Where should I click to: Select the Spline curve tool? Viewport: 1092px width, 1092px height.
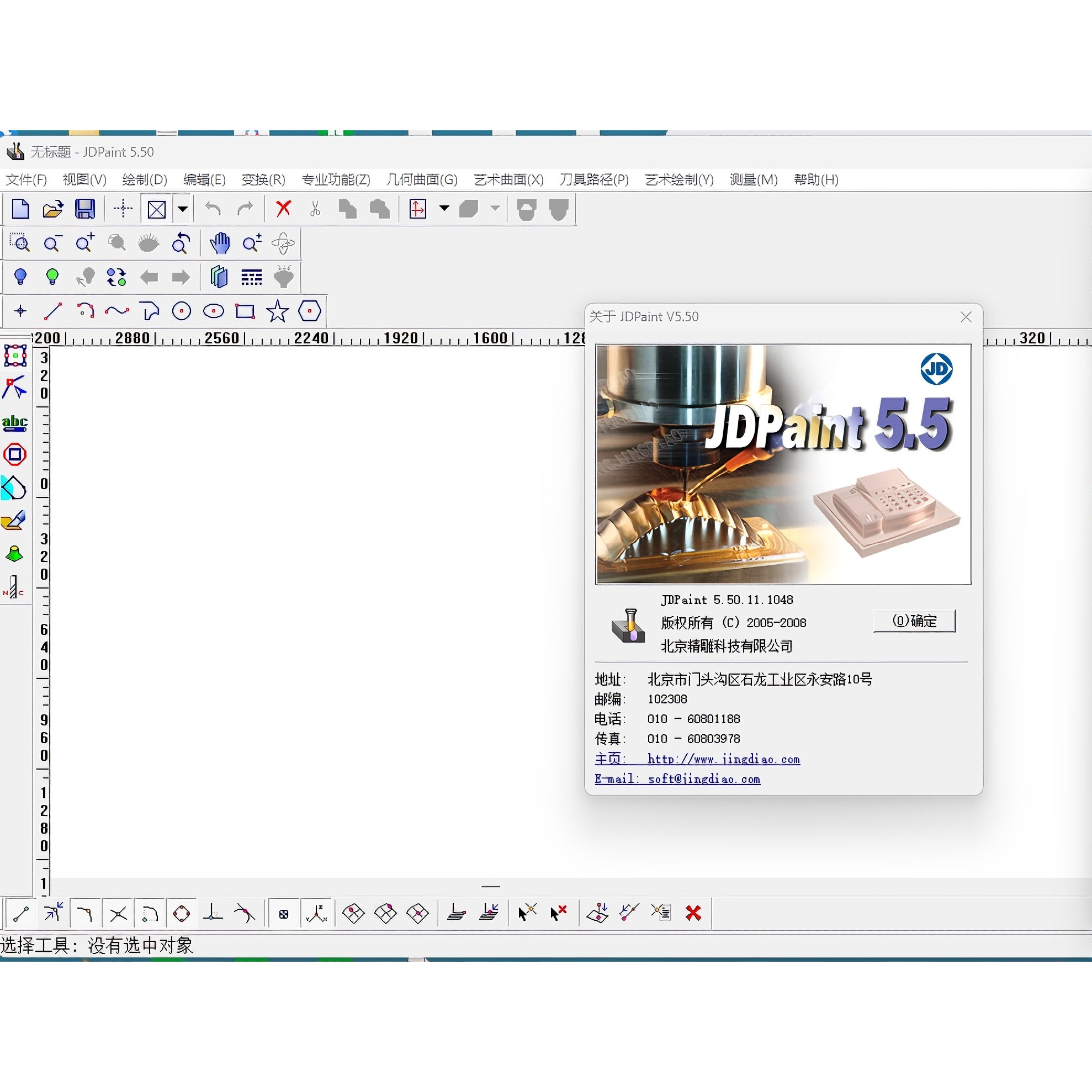pos(117,311)
